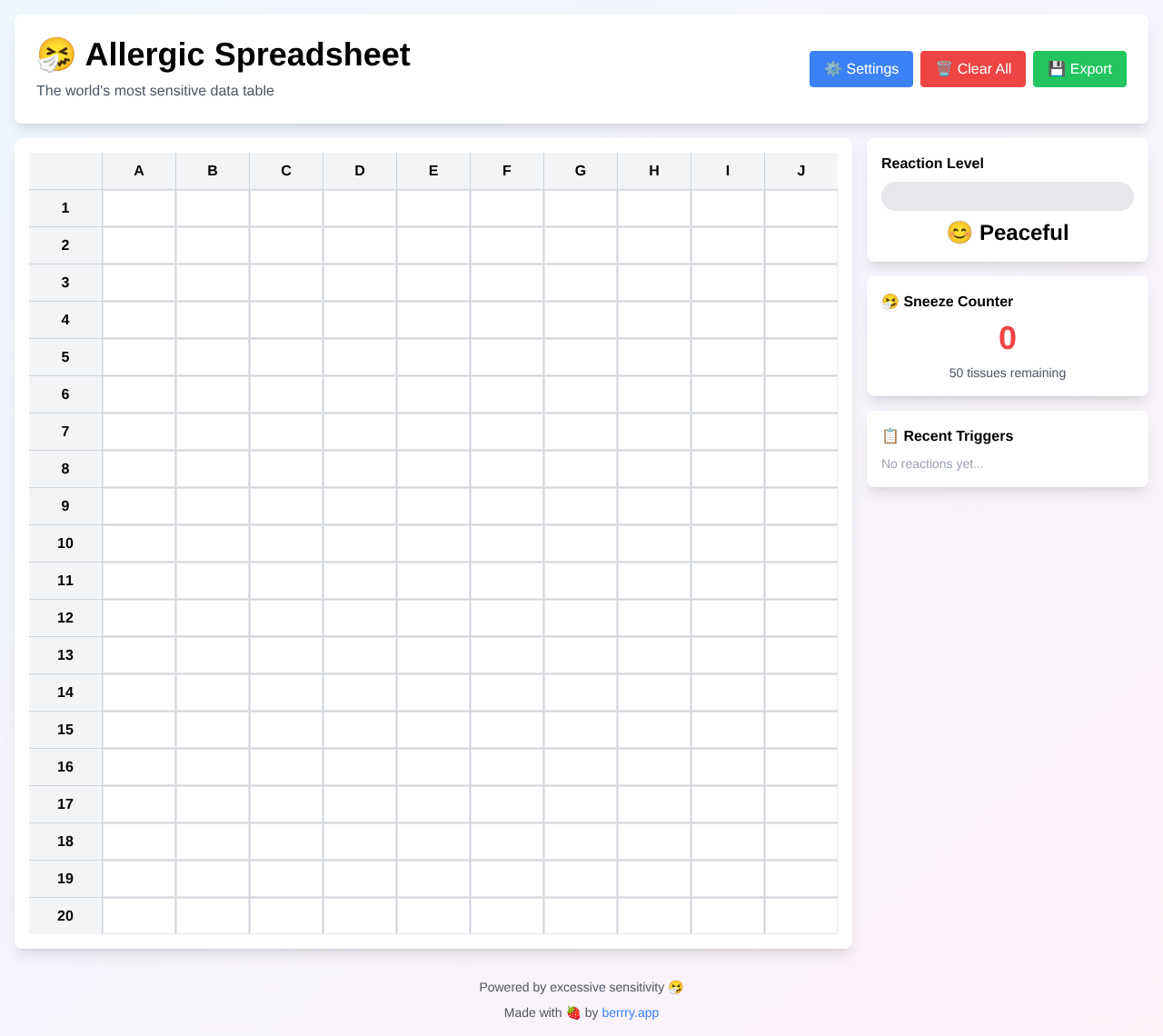Select column header A

pyautogui.click(x=138, y=170)
